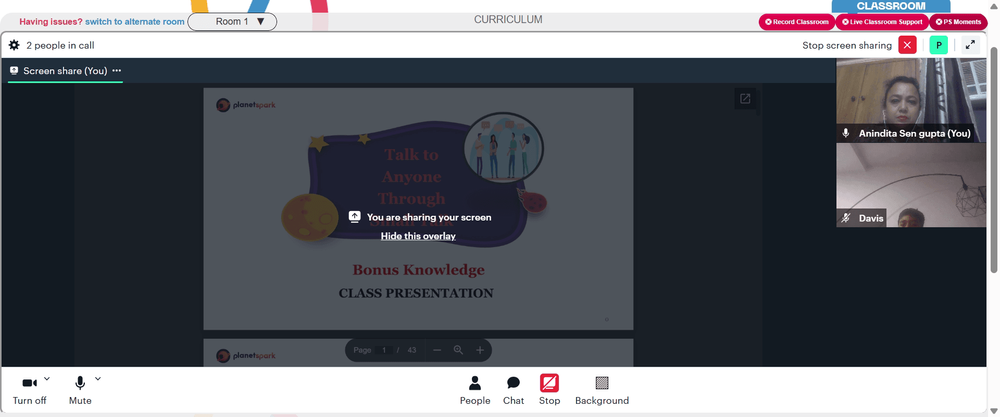The image size is (1000, 417).
Task: Pop out the shared presentation
Action: pyautogui.click(x=745, y=99)
